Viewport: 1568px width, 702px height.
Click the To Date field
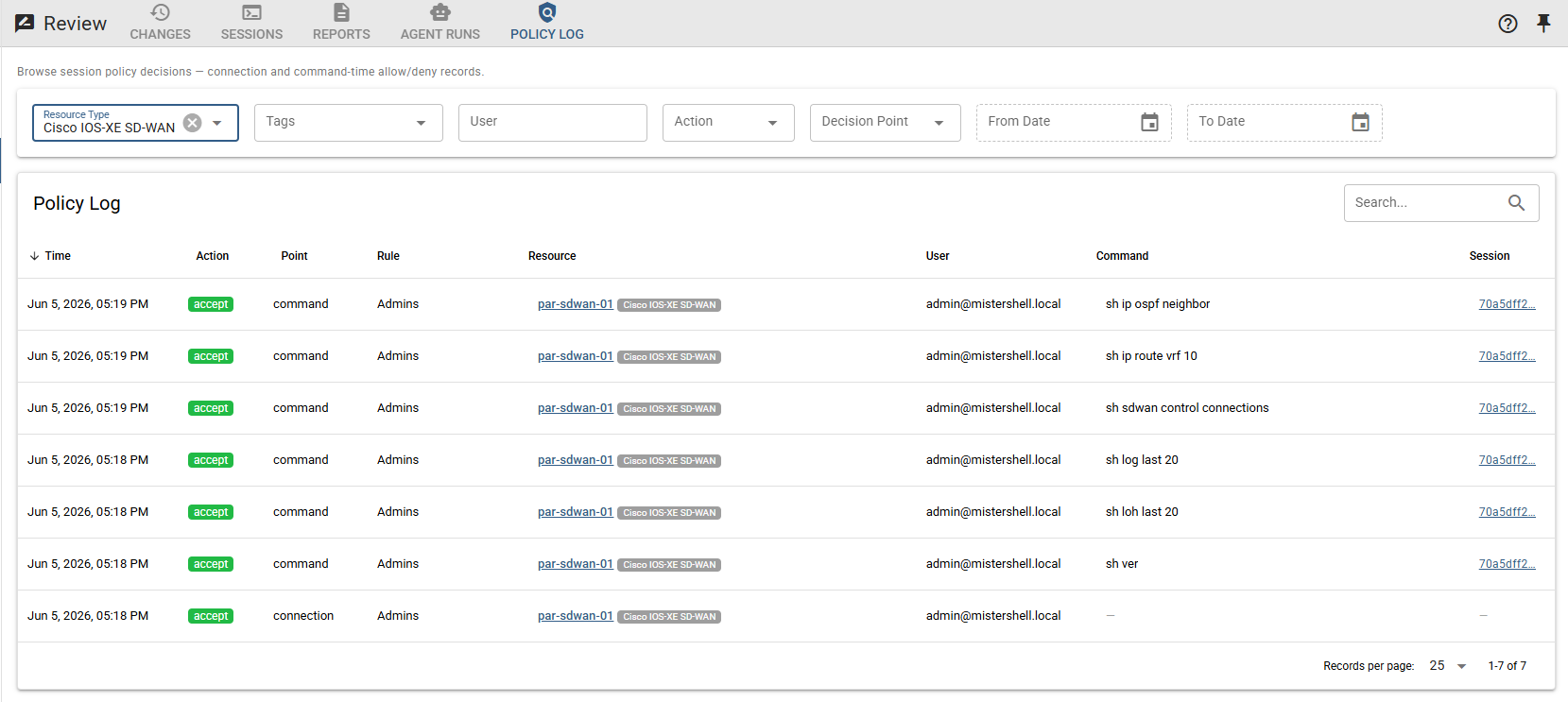click(x=1284, y=123)
